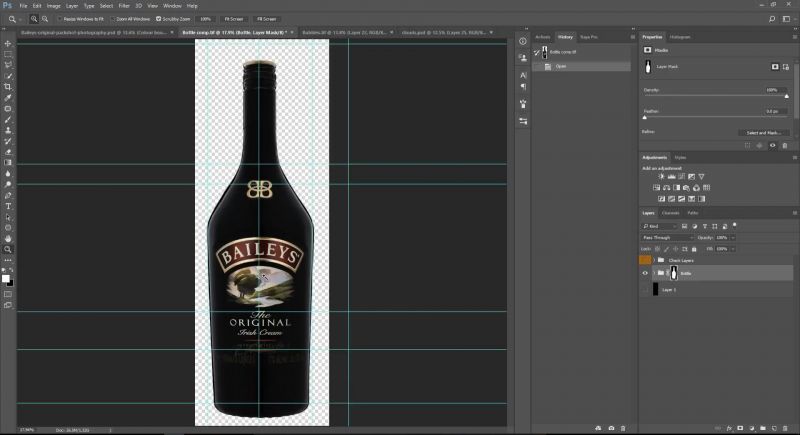This screenshot has width=800, height=435.
Task: Enable Resize Windows to Fit checkbox
Action: click(60, 19)
